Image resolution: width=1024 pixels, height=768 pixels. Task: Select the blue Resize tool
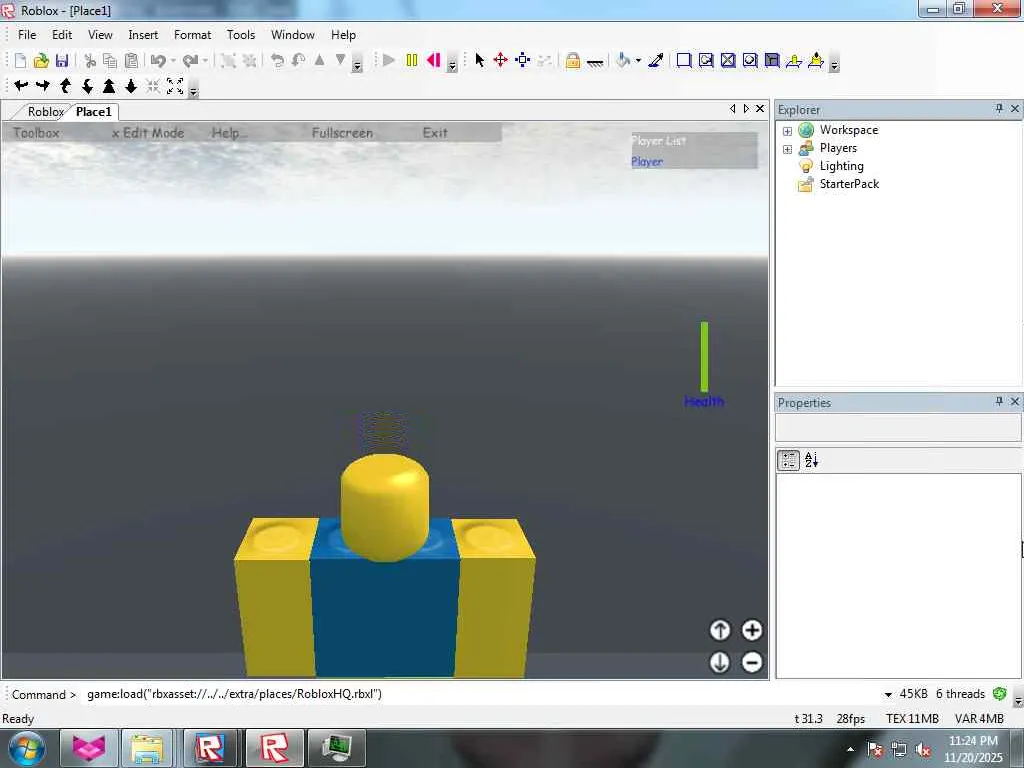click(522, 61)
